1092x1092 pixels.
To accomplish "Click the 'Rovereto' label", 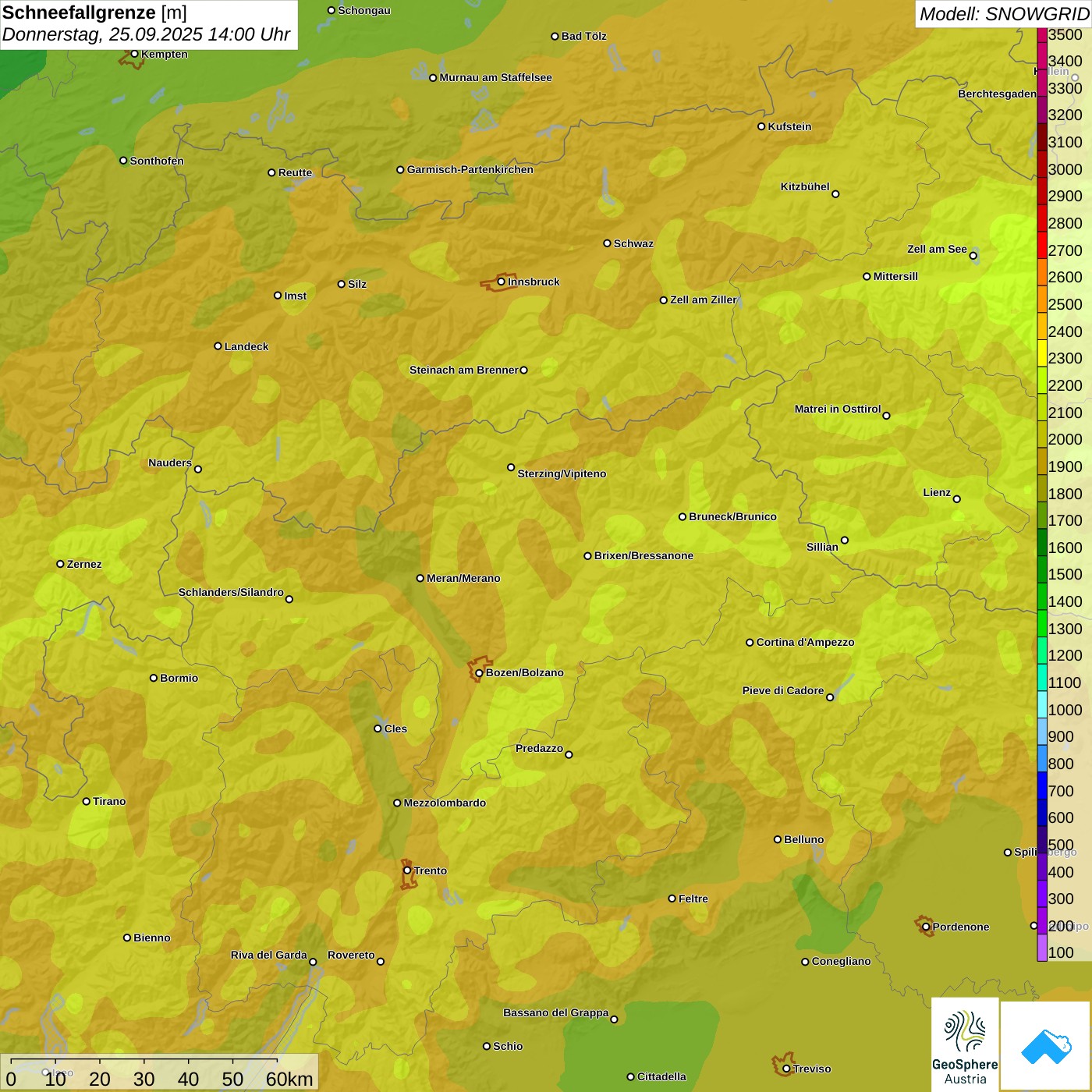I will (351, 955).
